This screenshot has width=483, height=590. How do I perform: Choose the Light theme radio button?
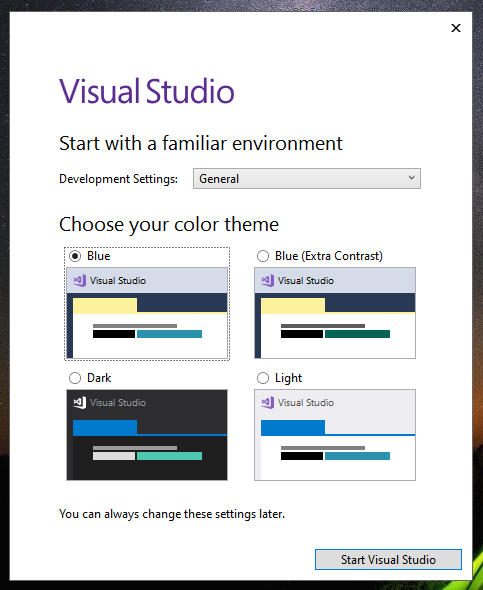pos(263,378)
